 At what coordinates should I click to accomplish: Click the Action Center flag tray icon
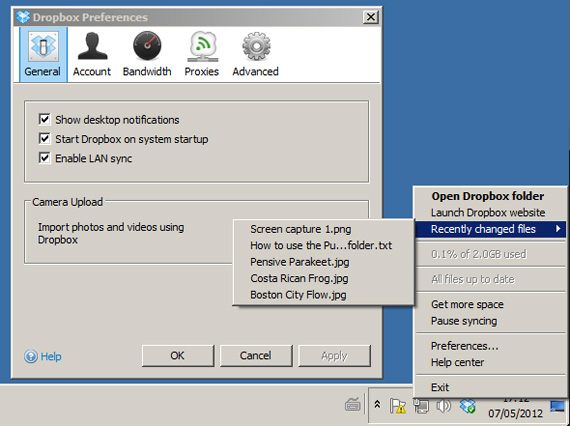tap(398, 406)
